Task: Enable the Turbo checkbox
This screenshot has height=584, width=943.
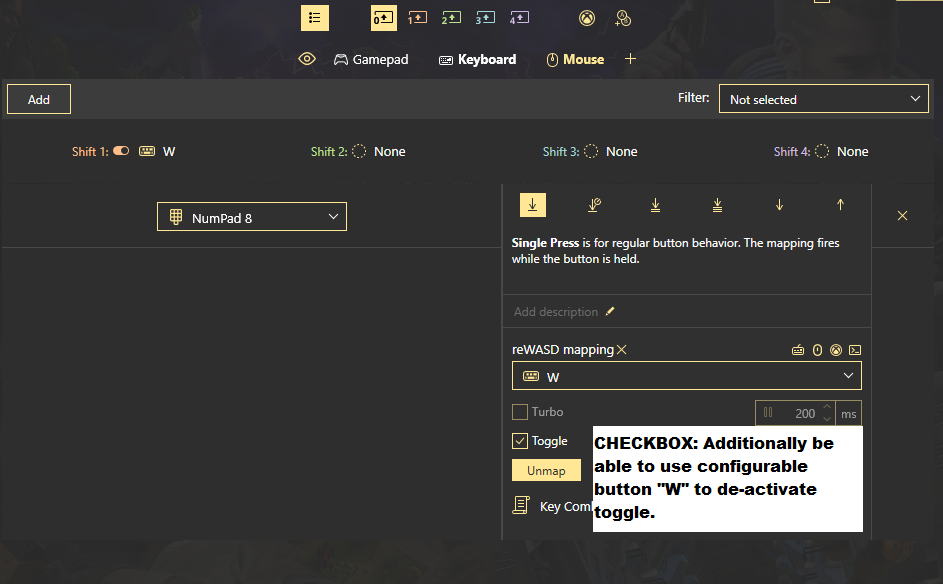Action: [x=520, y=412]
